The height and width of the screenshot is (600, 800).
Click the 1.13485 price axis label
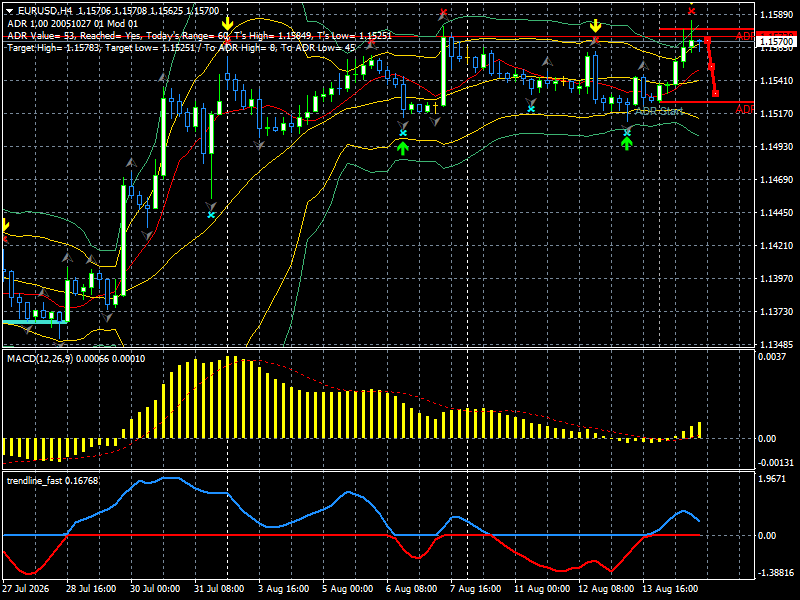tap(777, 344)
